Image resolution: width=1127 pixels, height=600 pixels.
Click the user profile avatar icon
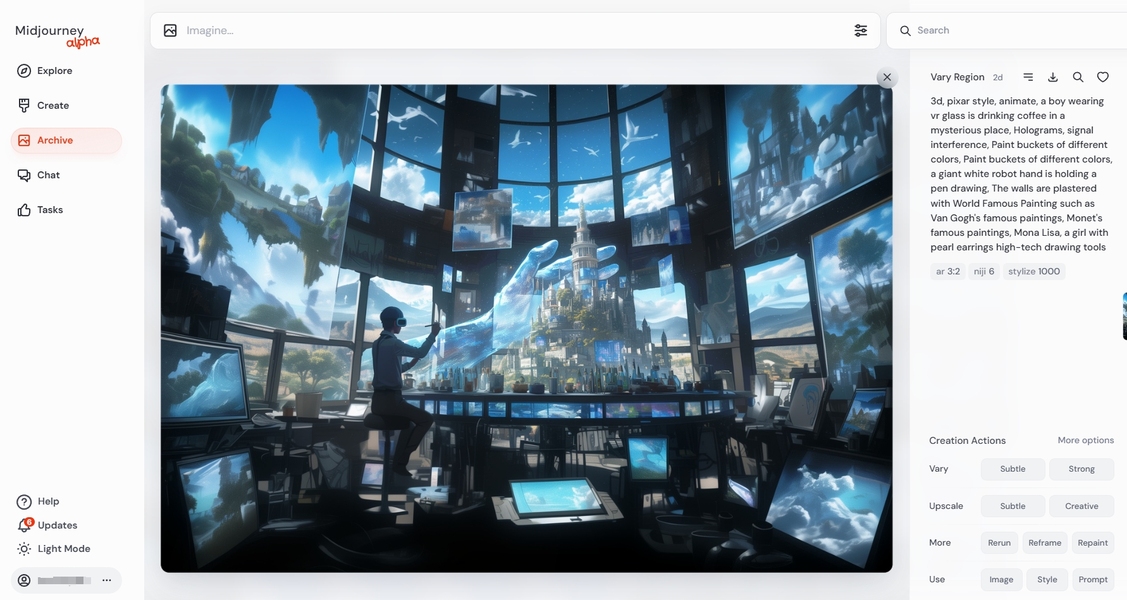click(x=24, y=580)
